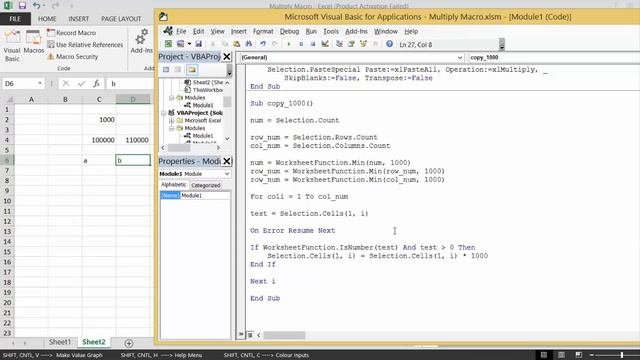Image resolution: width=640 pixels, height=360 pixels.
Task: Save the macro workbook from VBA toolbar
Action: coord(198,44)
